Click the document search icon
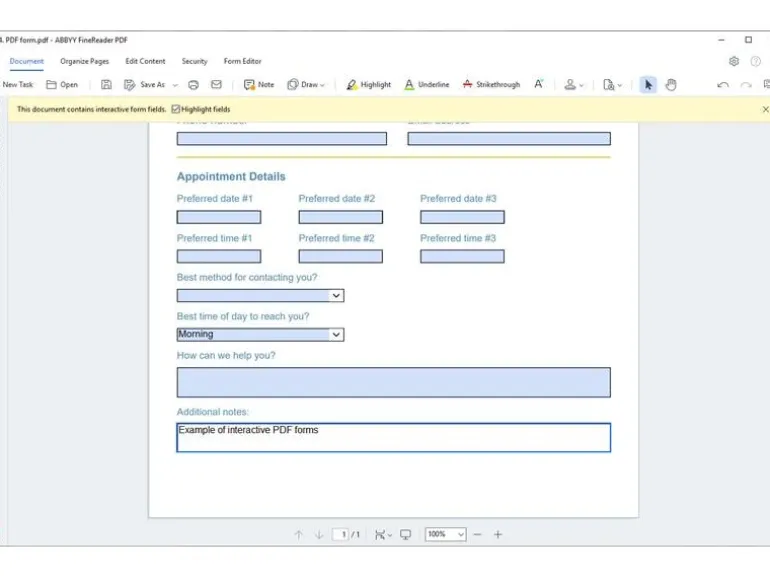Screen dimensions: 770x578 pyautogui.click(x=608, y=84)
